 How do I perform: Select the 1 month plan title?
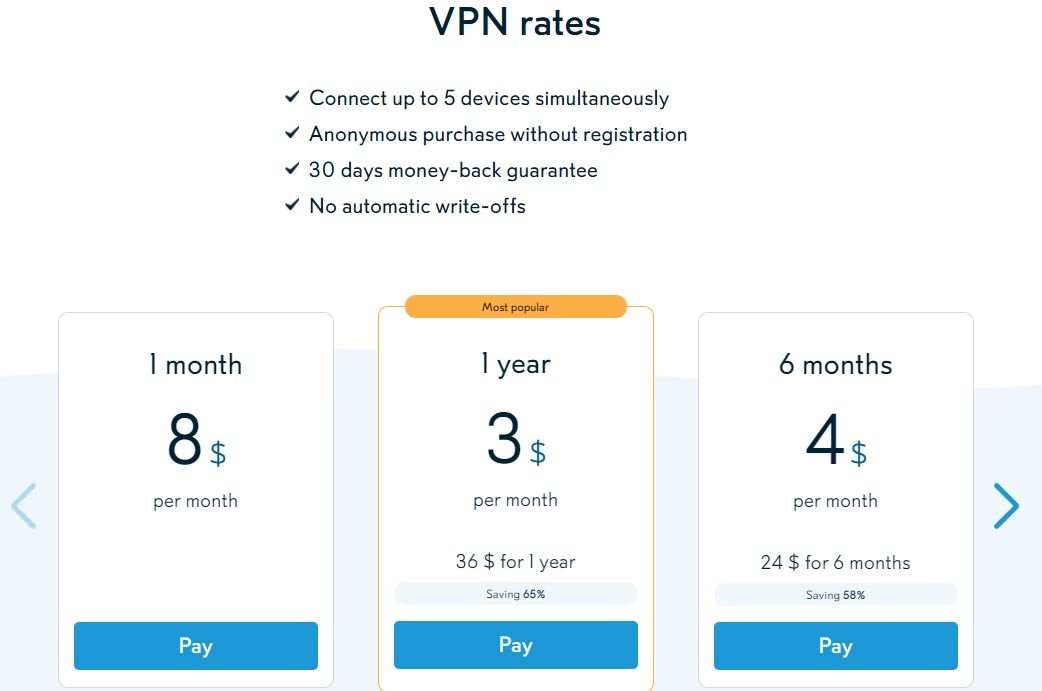pyautogui.click(x=195, y=365)
